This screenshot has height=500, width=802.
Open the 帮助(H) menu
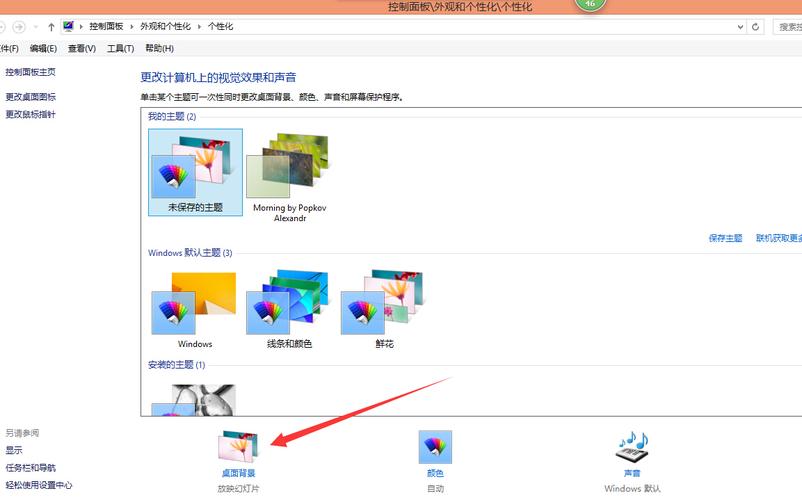159,49
